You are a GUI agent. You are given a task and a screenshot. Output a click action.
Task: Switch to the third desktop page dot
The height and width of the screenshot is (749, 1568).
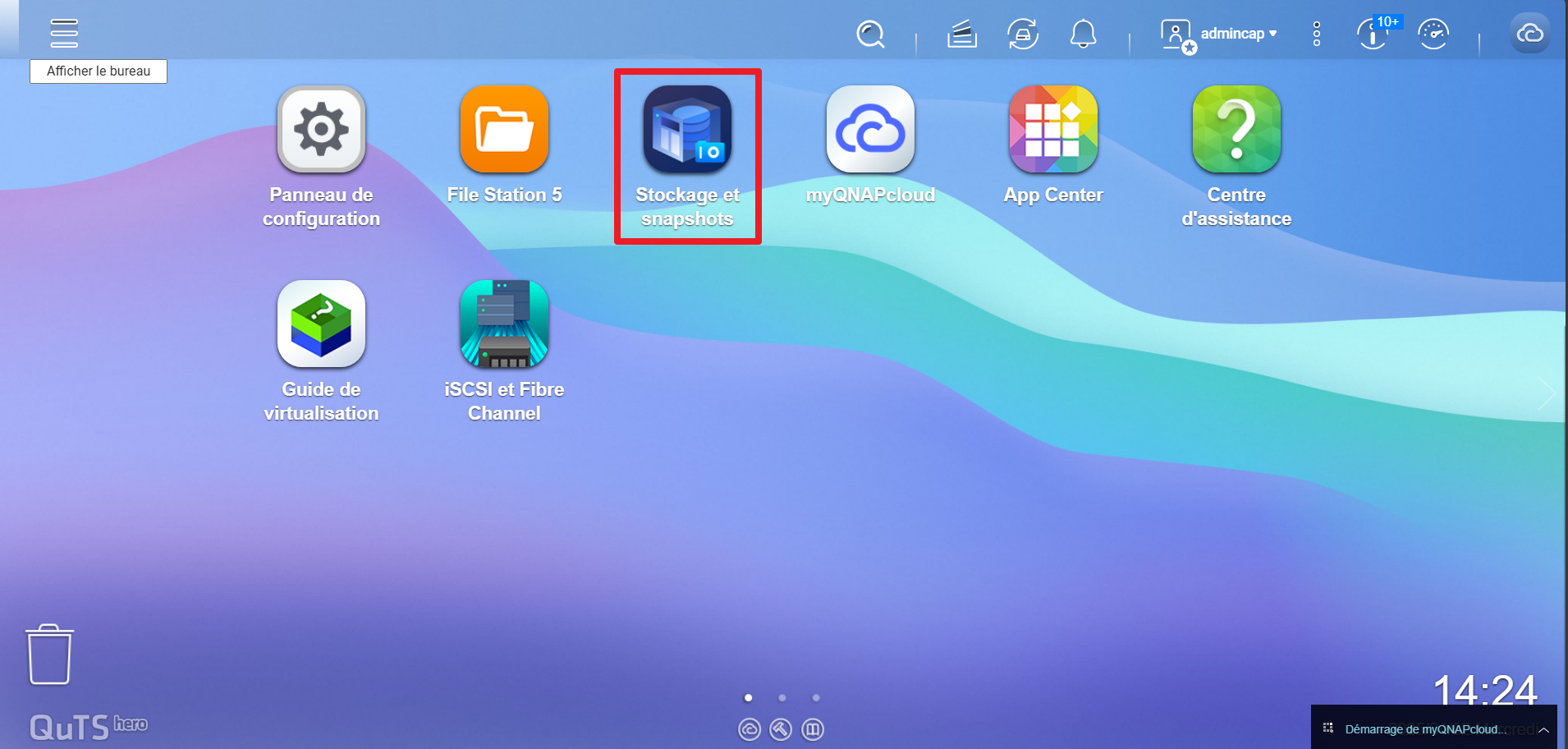[816, 698]
